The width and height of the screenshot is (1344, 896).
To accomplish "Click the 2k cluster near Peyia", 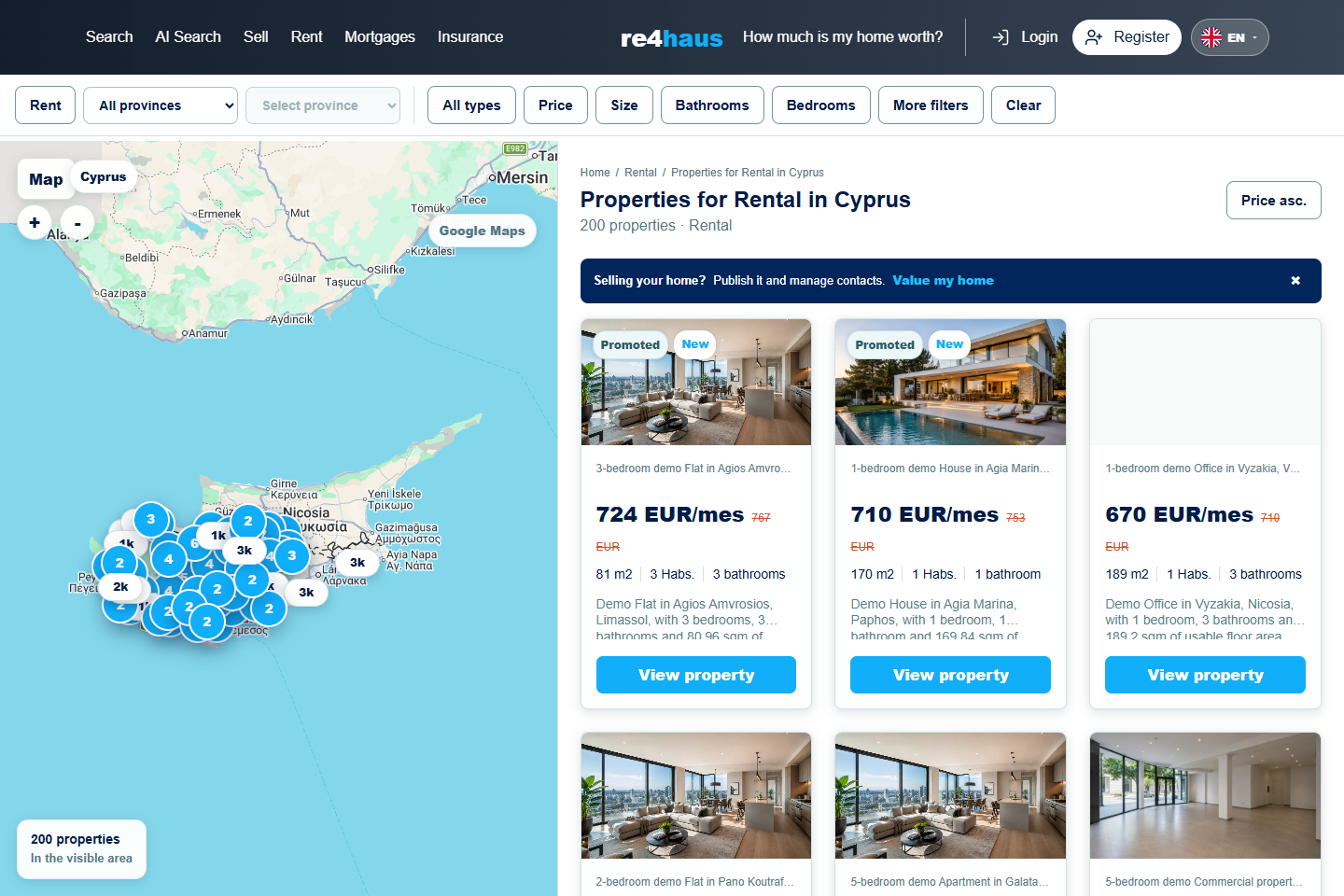I will pos(120,587).
